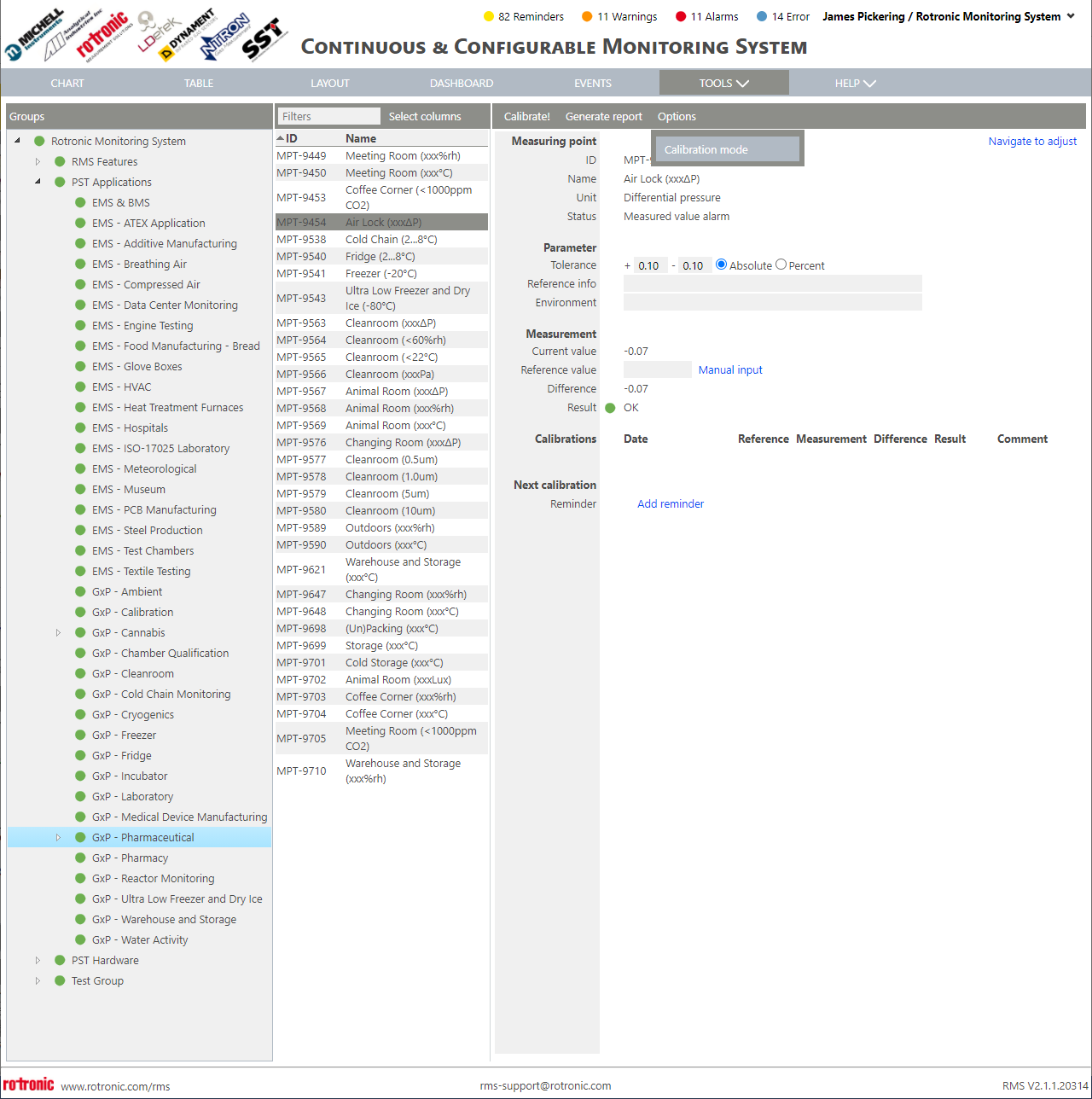Expand the Test Group tree node
Viewport: 1092px width, 1099px height.
tap(38, 980)
